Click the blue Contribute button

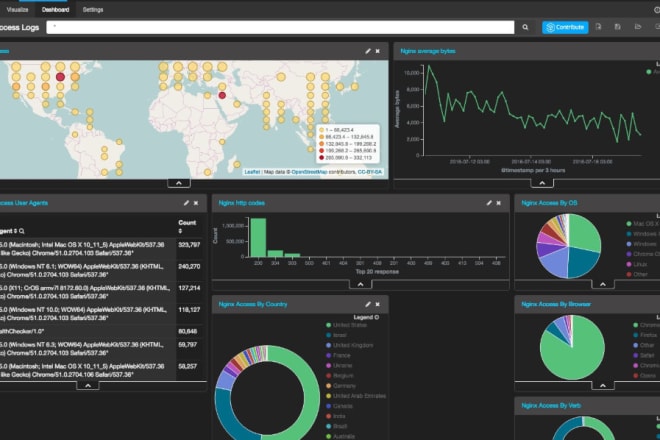[565, 27]
